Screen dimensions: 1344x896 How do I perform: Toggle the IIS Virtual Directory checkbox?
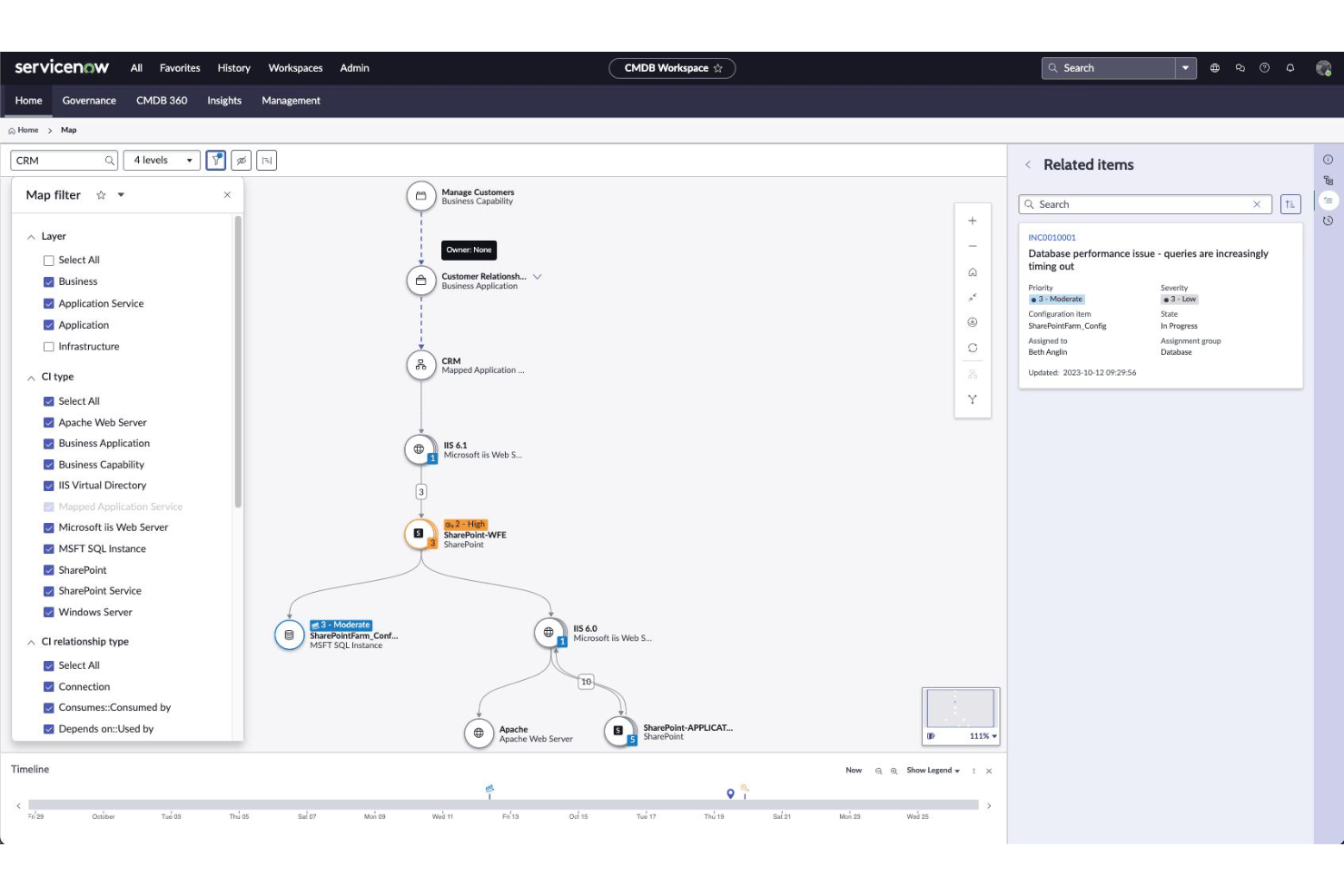pos(49,486)
